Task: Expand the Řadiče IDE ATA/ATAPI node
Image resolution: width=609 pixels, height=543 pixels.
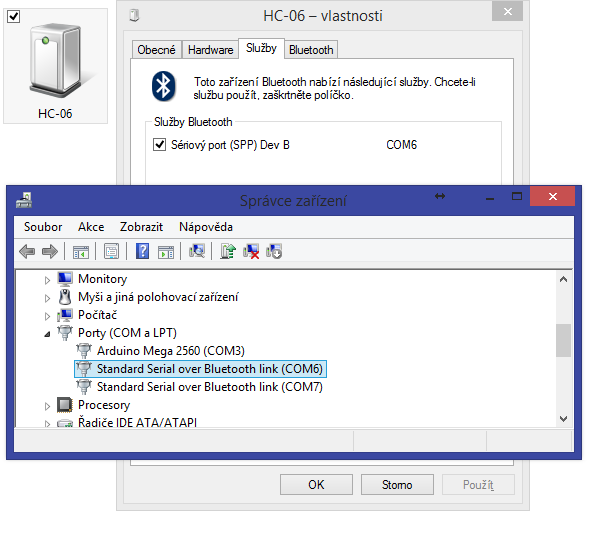Action: tap(47, 424)
